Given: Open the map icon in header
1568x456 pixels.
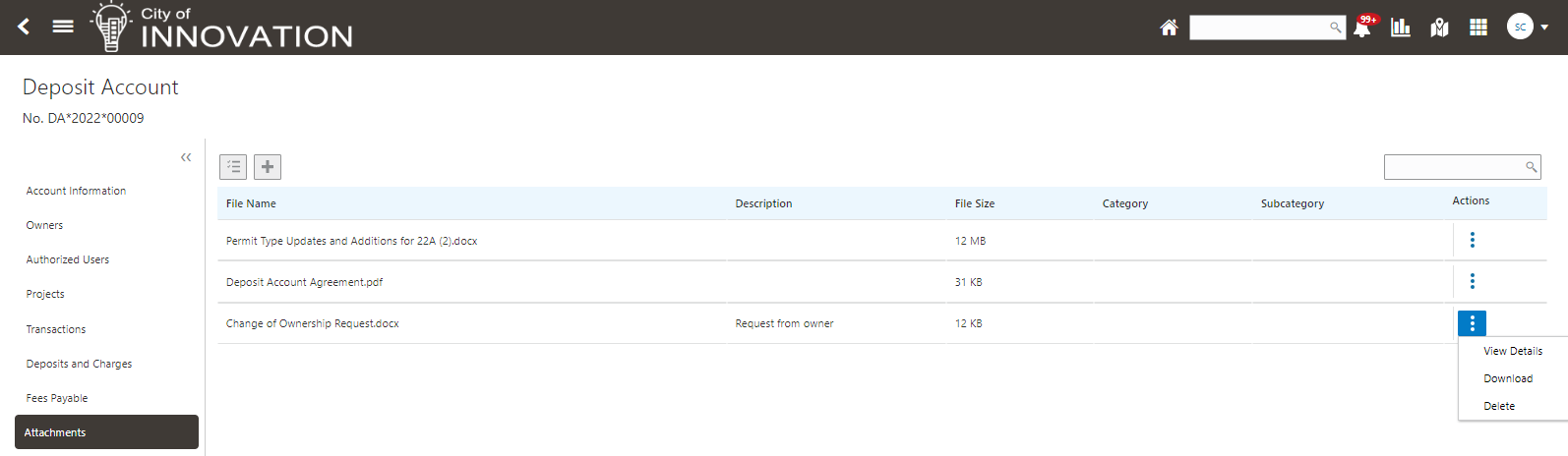Looking at the screenshot, I should point(1440,28).
